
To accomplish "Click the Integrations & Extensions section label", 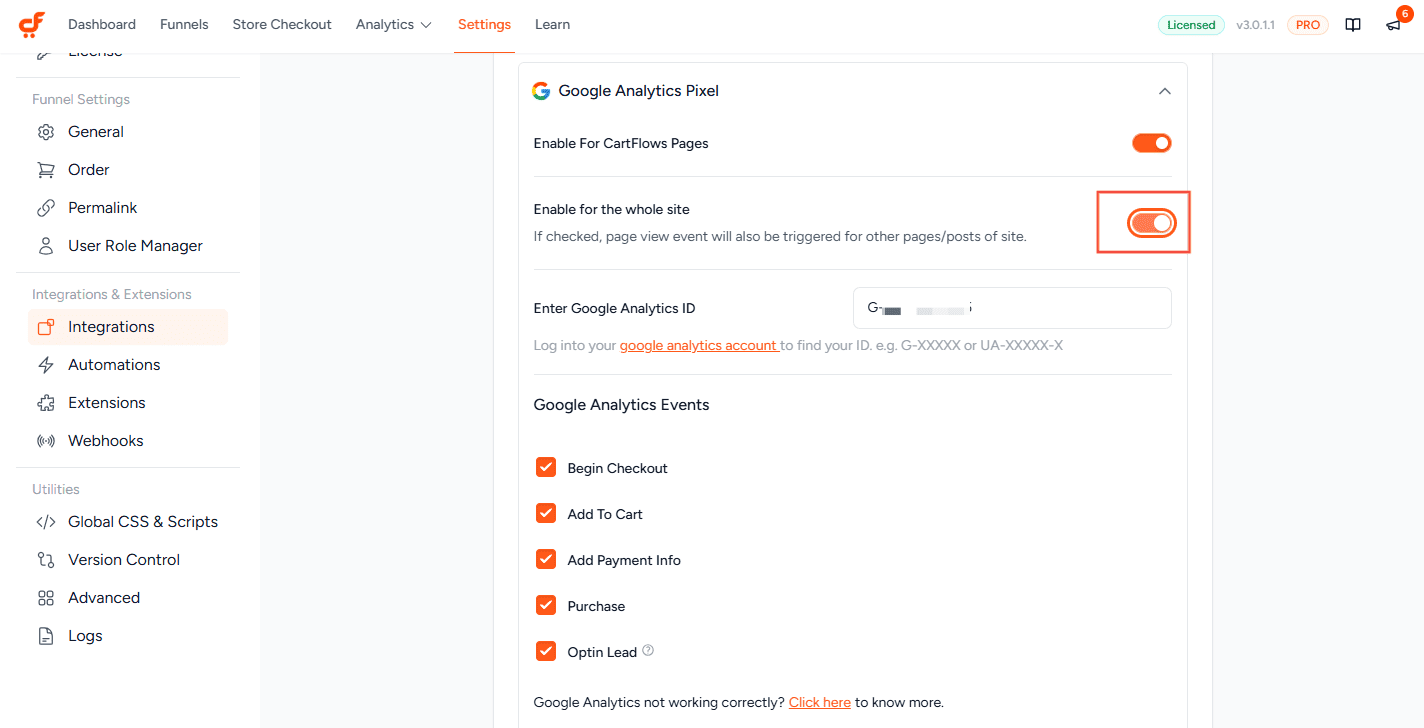I will pos(112,294).
